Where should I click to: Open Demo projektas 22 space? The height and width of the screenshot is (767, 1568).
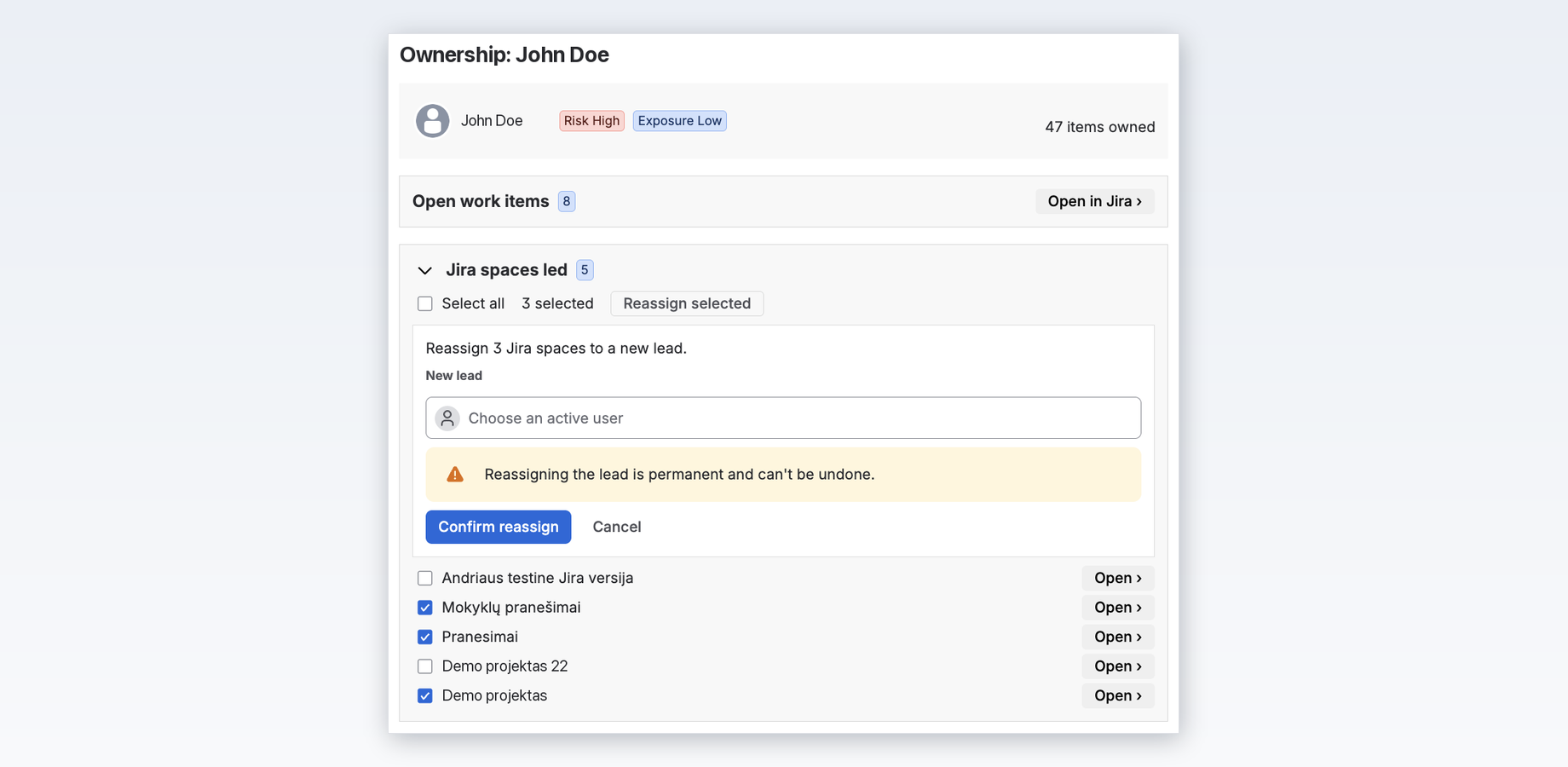pos(1118,666)
